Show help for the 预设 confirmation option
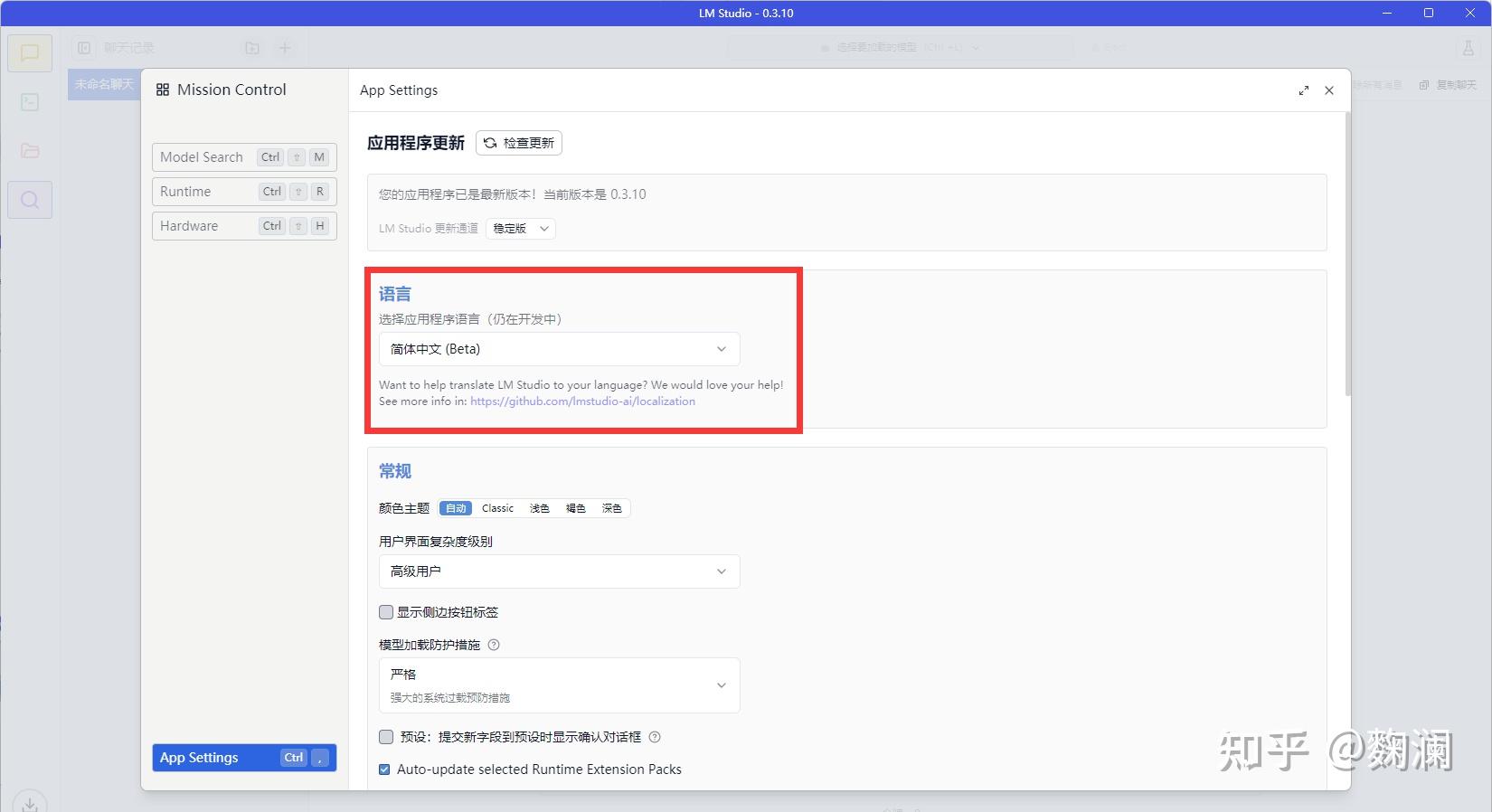 coord(656,737)
